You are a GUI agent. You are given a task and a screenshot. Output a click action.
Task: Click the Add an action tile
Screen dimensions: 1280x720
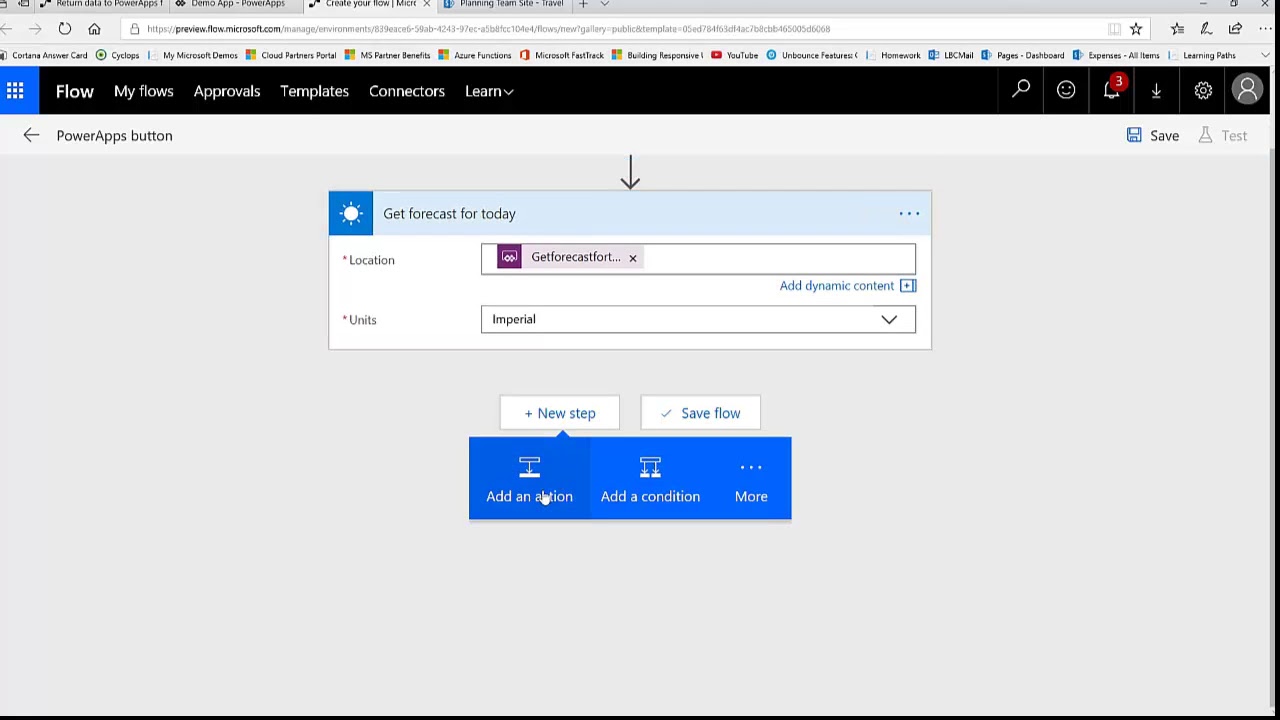click(530, 479)
